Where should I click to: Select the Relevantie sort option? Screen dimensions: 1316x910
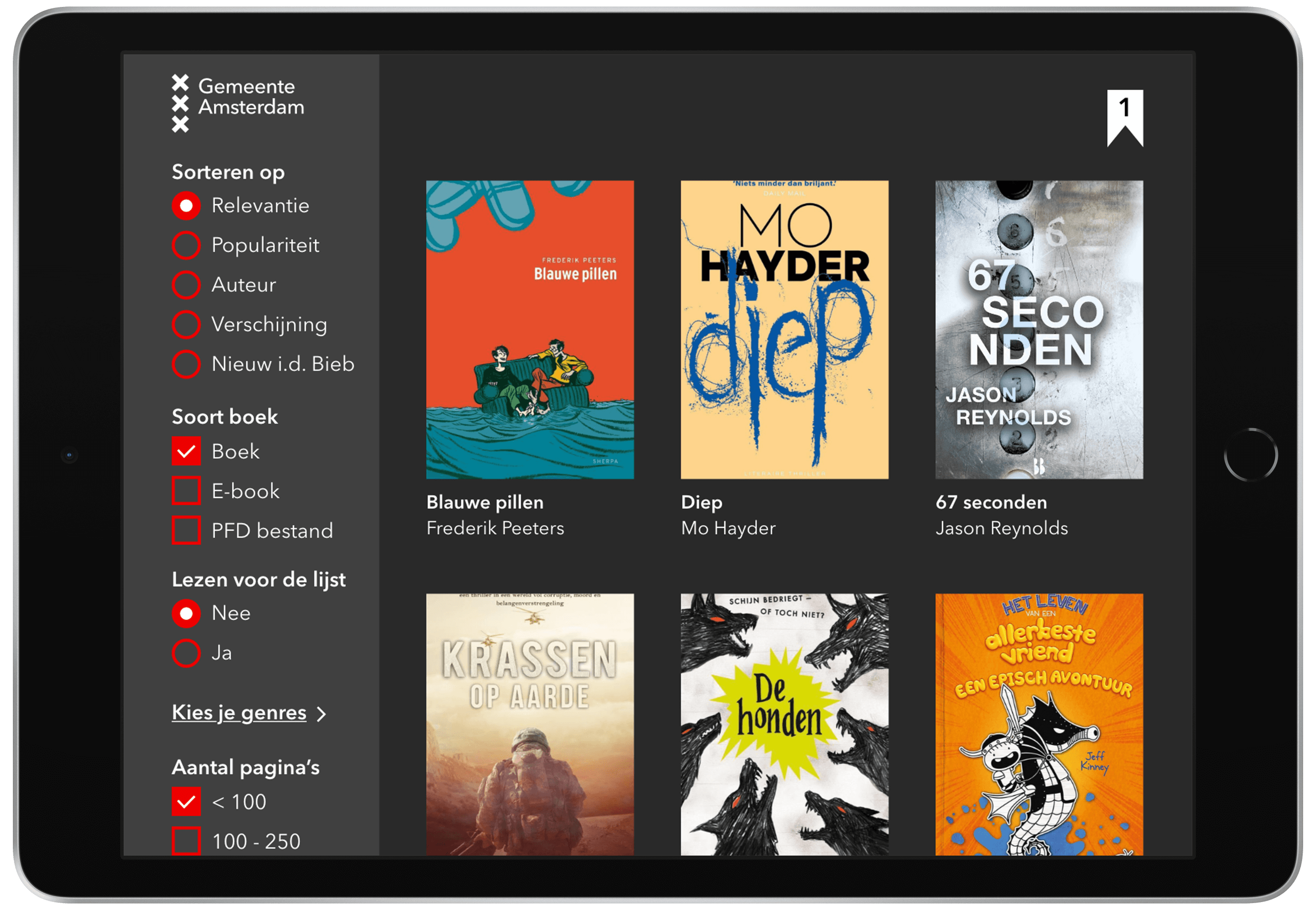coord(186,206)
